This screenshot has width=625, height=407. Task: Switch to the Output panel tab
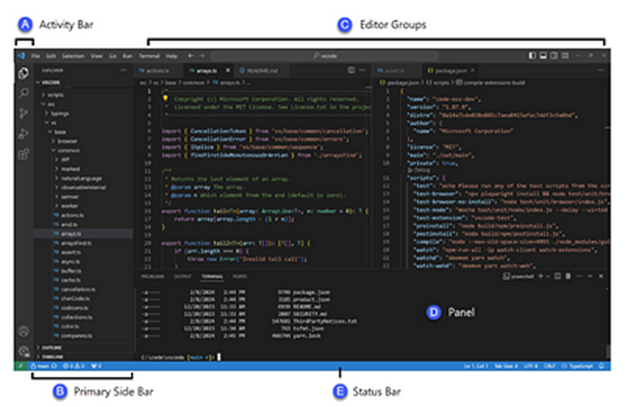[183, 276]
